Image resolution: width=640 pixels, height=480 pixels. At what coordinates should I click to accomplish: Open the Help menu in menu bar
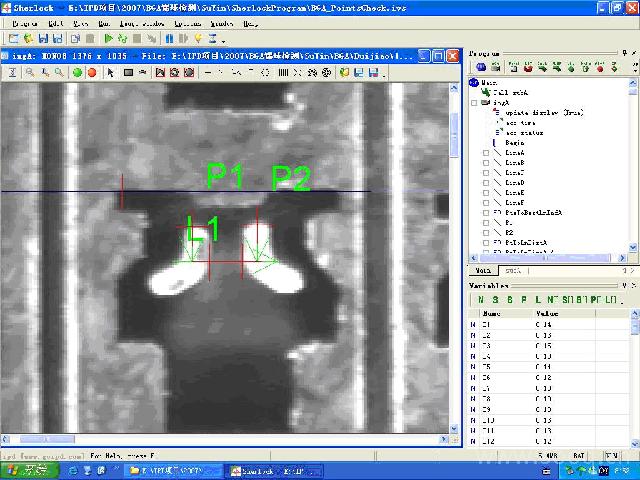pyautogui.click(x=249, y=22)
